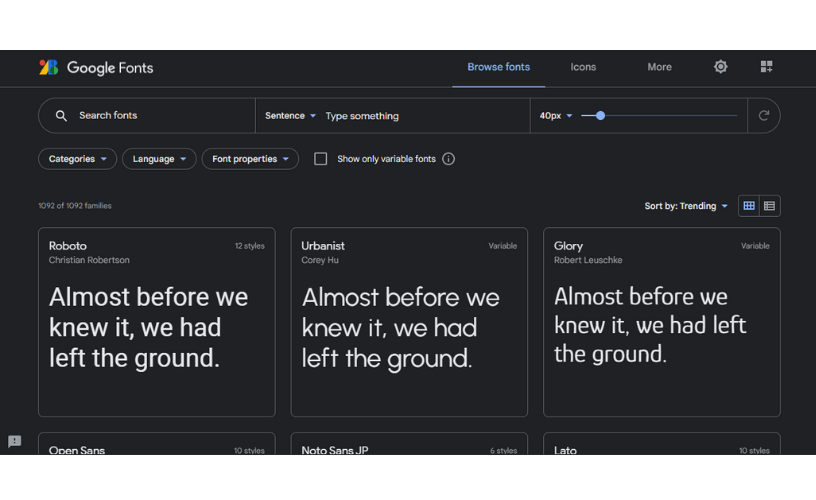Switch to grid view icon
The width and height of the screenshot is (816, 500).
[x=749, y=206]
